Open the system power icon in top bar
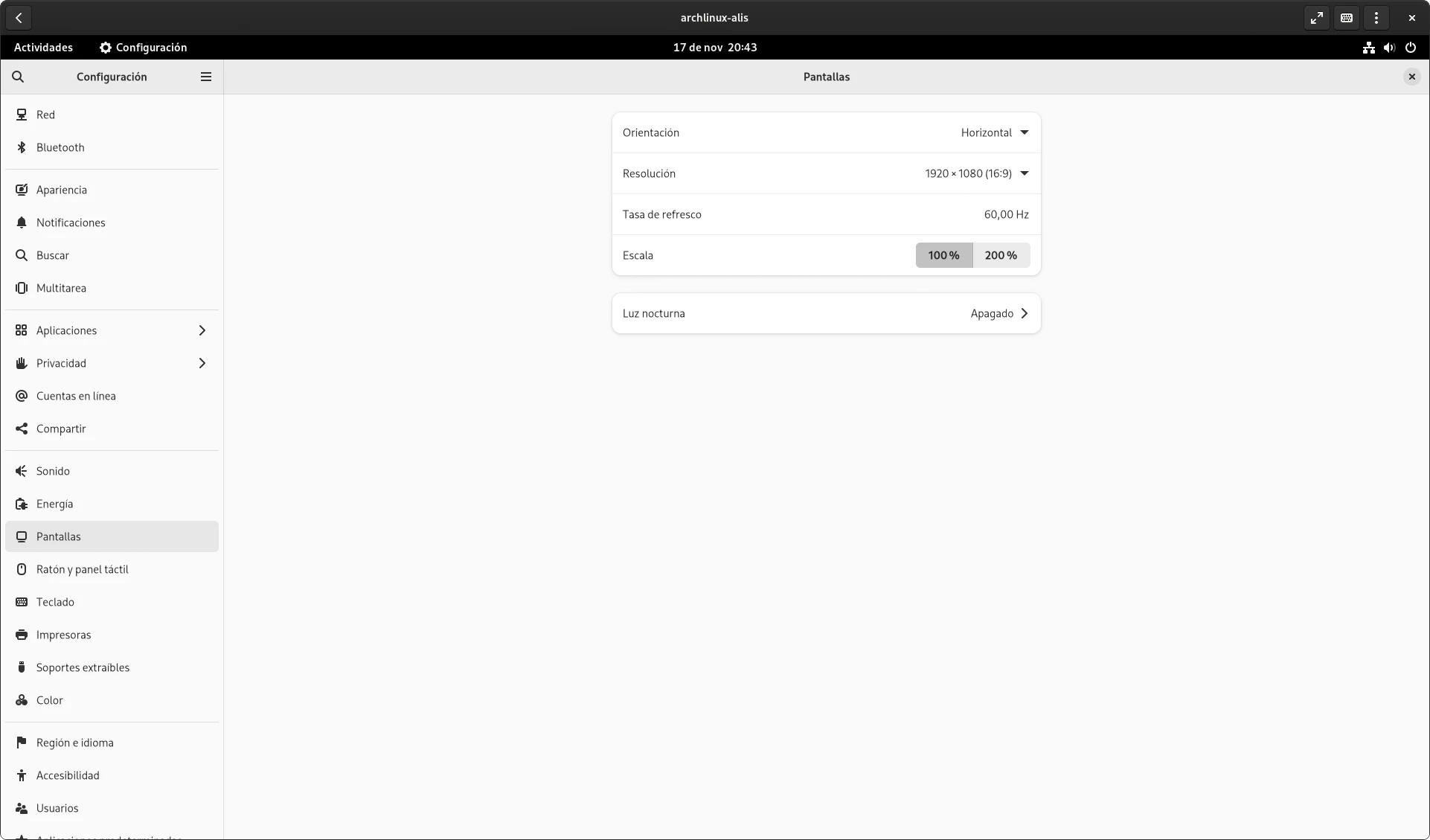Screen dimensions: 1430x840 (x=1411, y=48)
